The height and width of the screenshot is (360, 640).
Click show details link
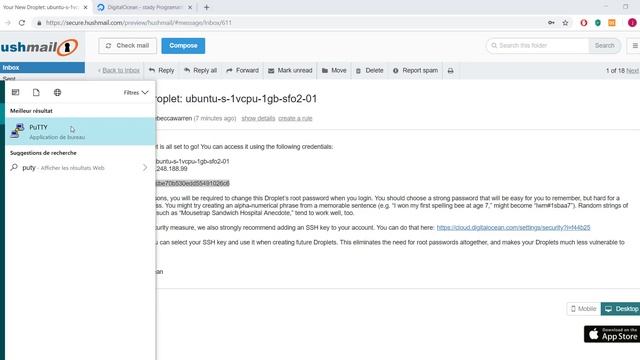click(x=258, y=118)
